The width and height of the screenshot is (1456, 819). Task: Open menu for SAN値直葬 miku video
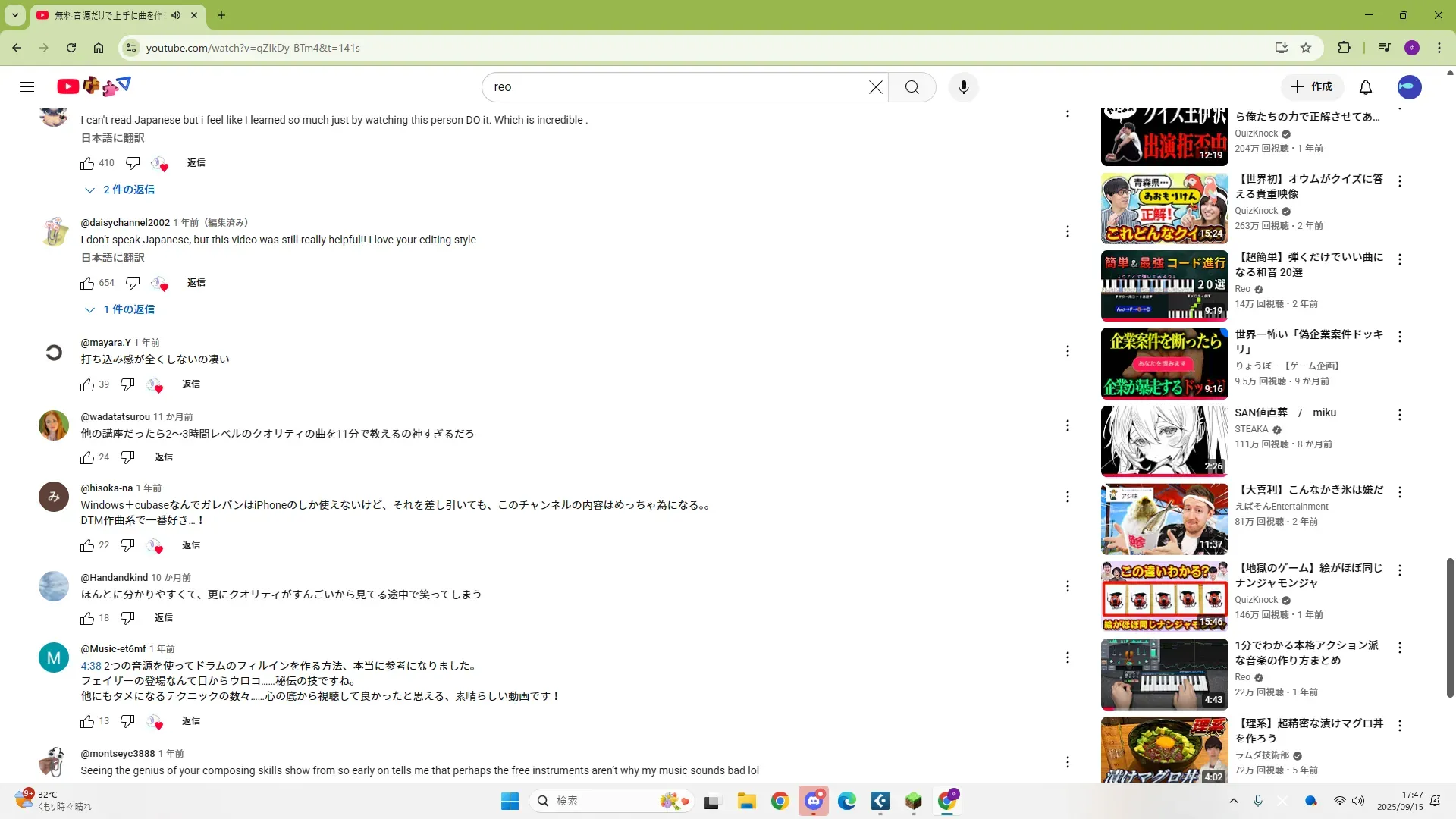click(x=1399, y=415)
